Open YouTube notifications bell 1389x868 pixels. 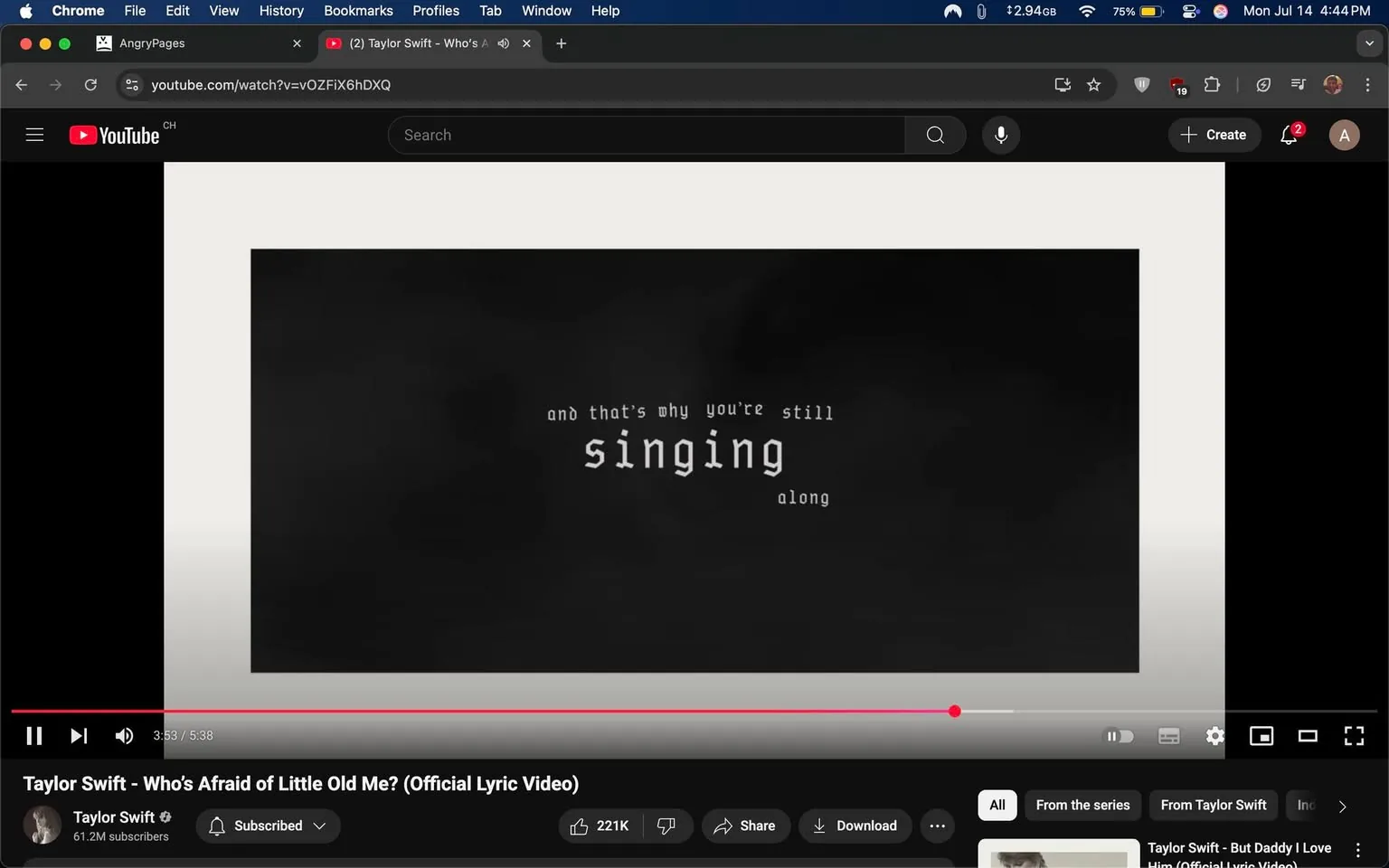click(1288, 134)
